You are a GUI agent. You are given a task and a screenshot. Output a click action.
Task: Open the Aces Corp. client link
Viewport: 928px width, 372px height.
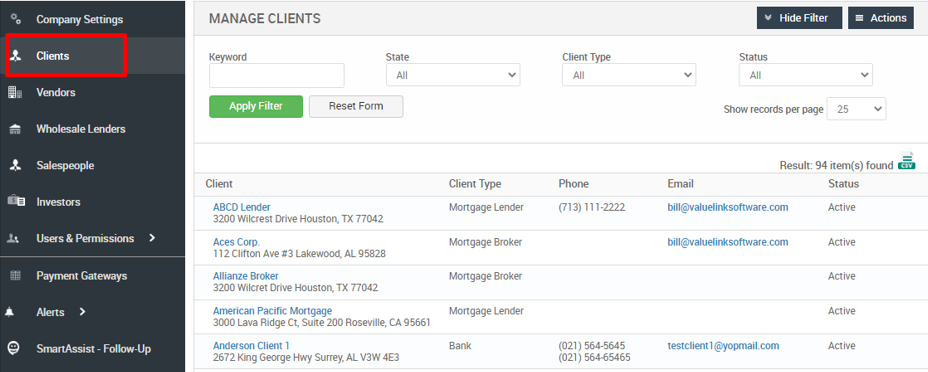tap(236, 242)
